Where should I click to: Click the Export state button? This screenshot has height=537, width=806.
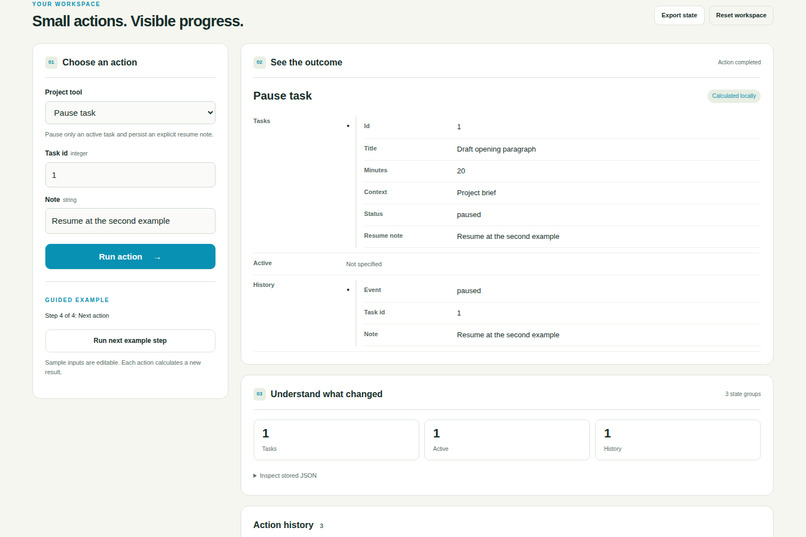pos(679,15)
